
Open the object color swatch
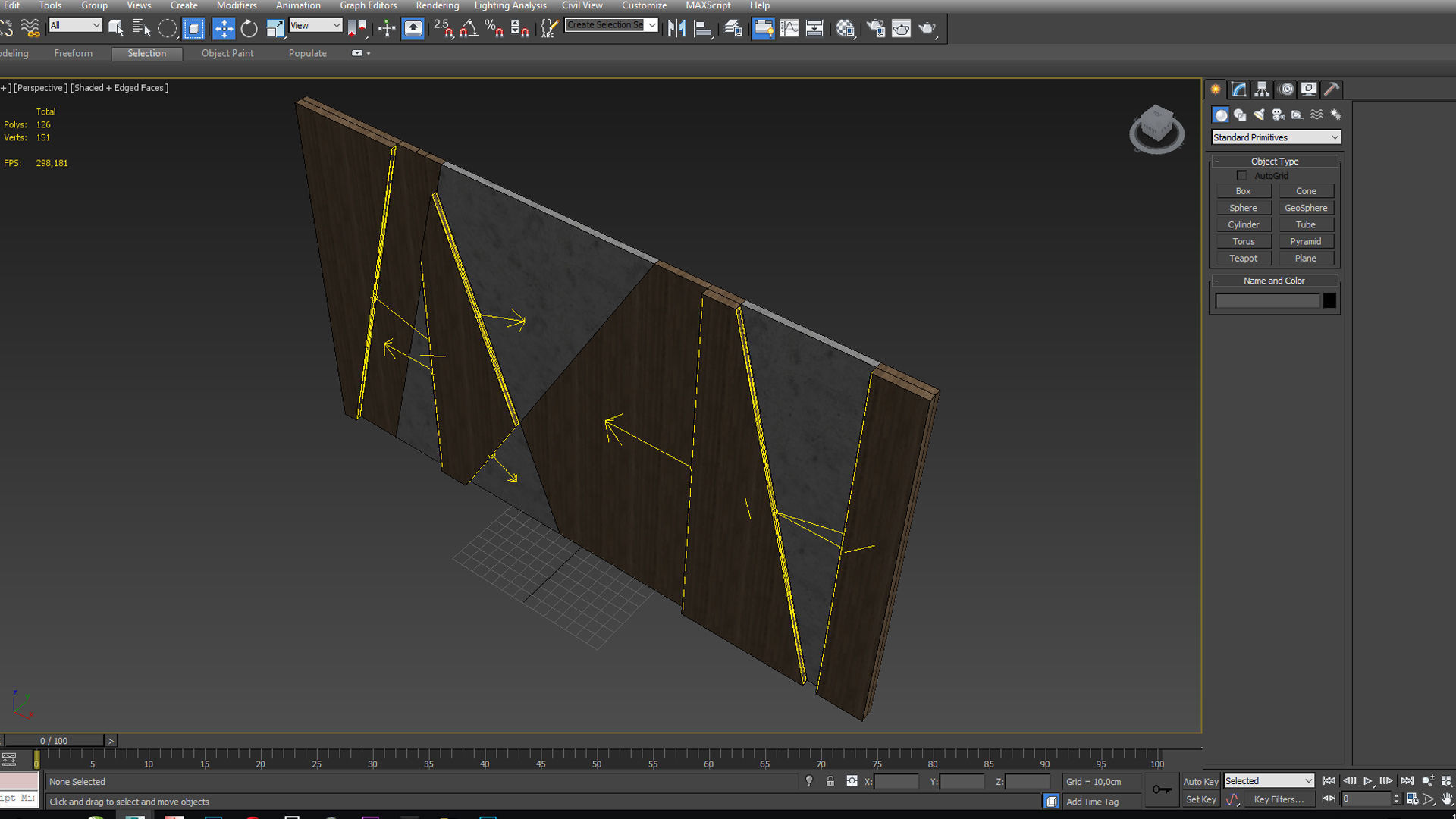click(1329, 301)
